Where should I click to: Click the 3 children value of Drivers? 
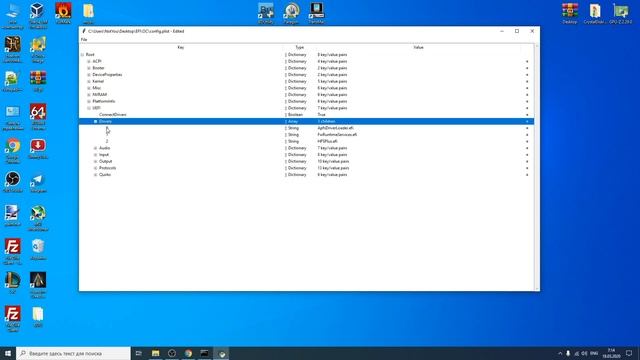coord(327,121)
